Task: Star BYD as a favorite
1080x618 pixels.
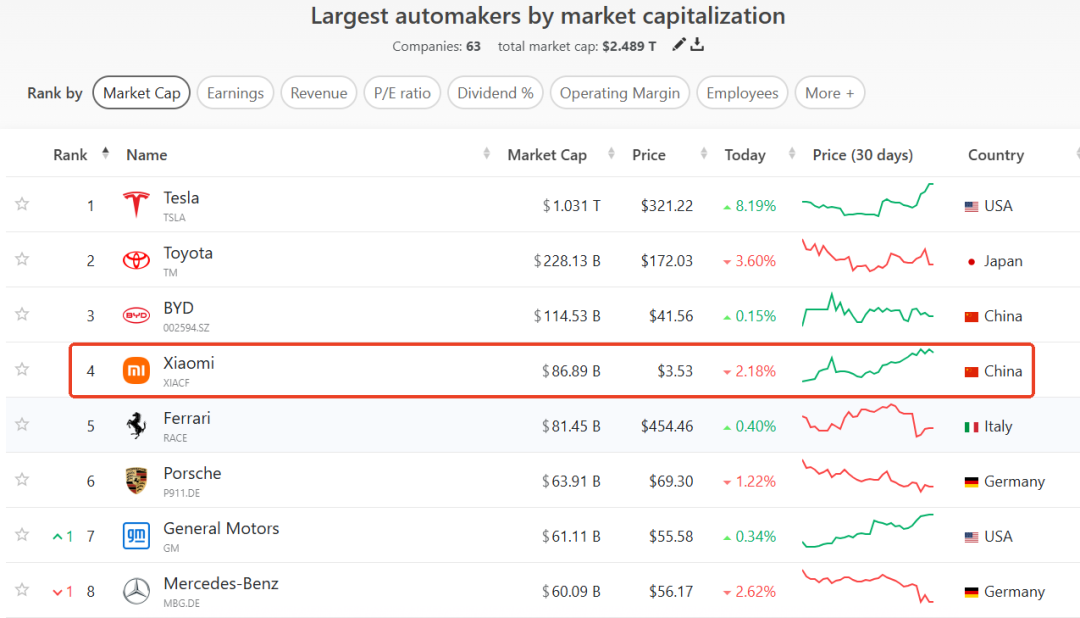Action: click(22, 314)
